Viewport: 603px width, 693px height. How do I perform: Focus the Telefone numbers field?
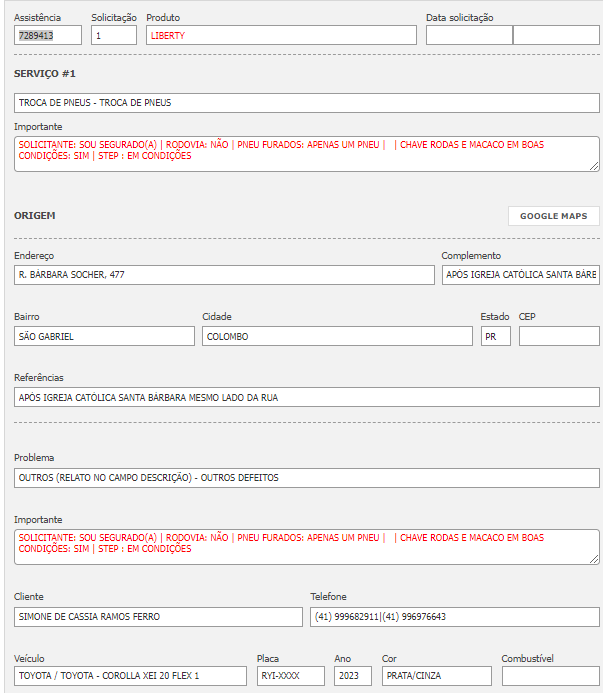tap(455, 617)
